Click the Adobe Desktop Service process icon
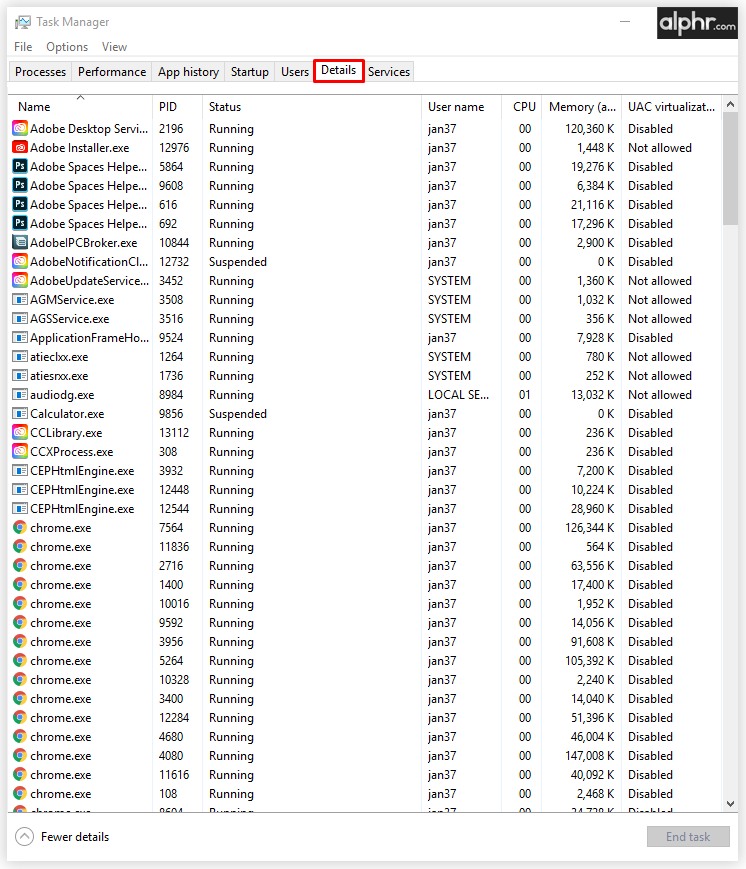This screenshot has width=746, height=869. pyautogui.click(x=20, y=129)
